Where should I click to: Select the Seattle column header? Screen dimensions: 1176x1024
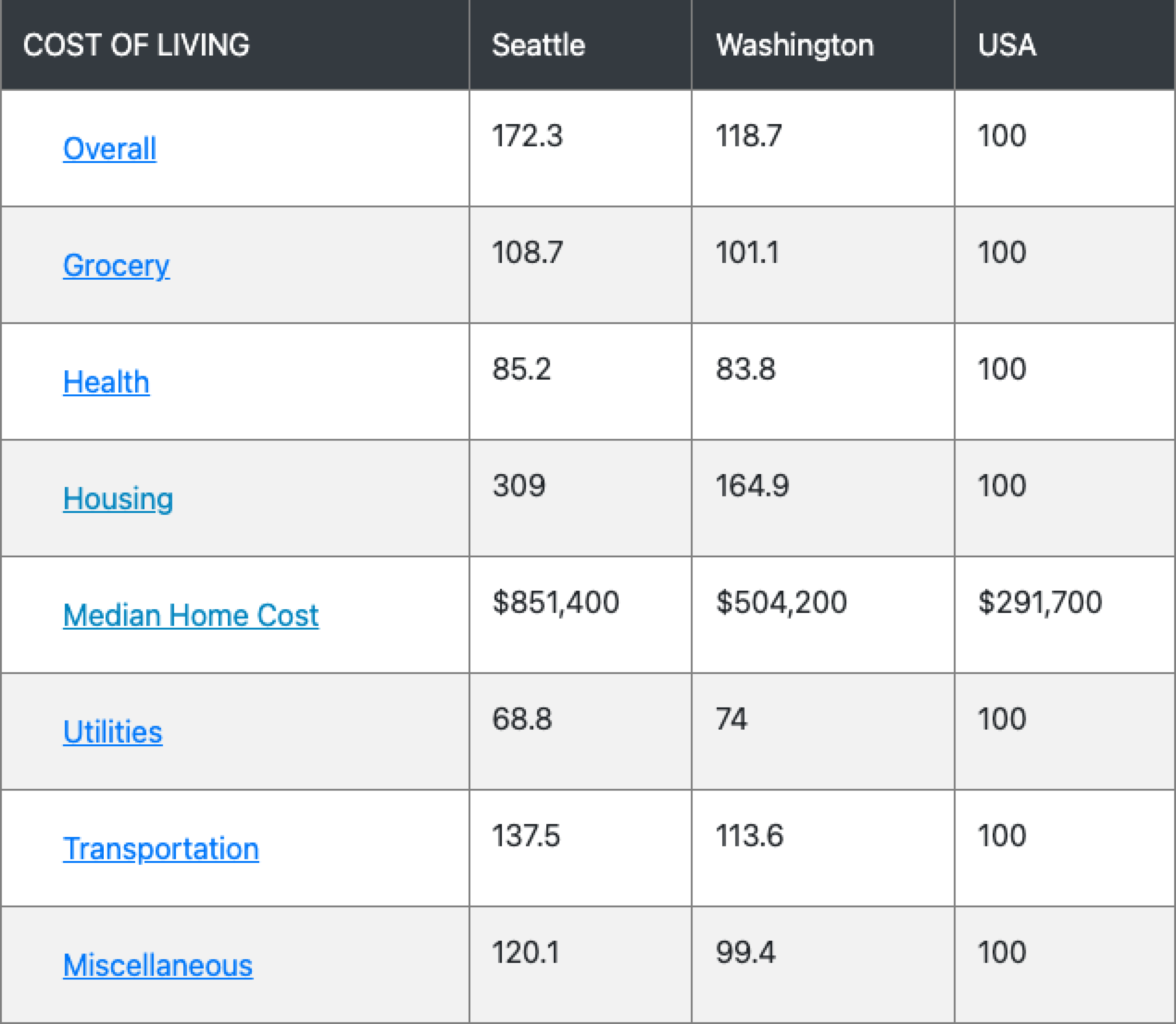[x=538, y=45]
